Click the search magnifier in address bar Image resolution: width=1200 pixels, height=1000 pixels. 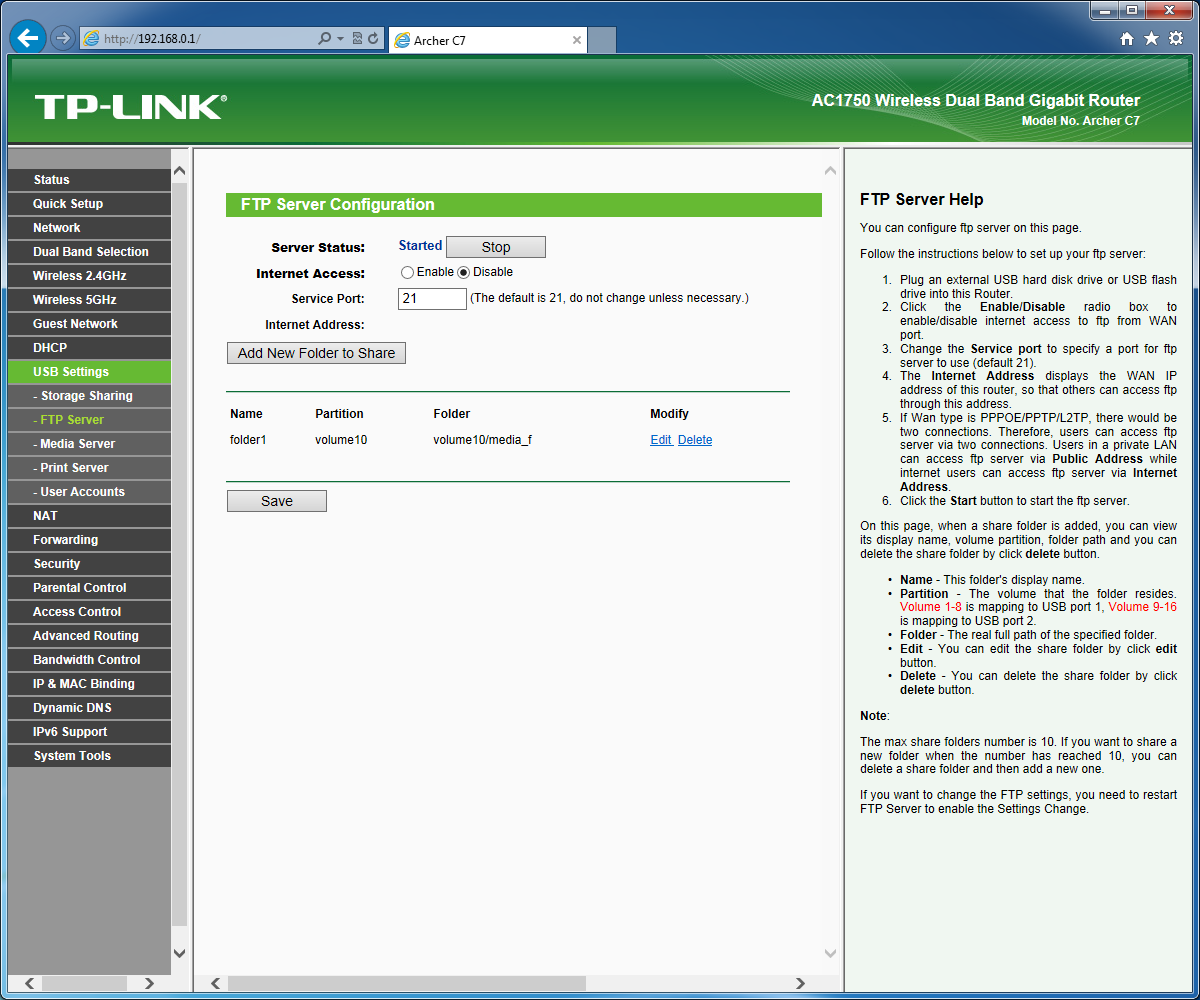[324, 39]
